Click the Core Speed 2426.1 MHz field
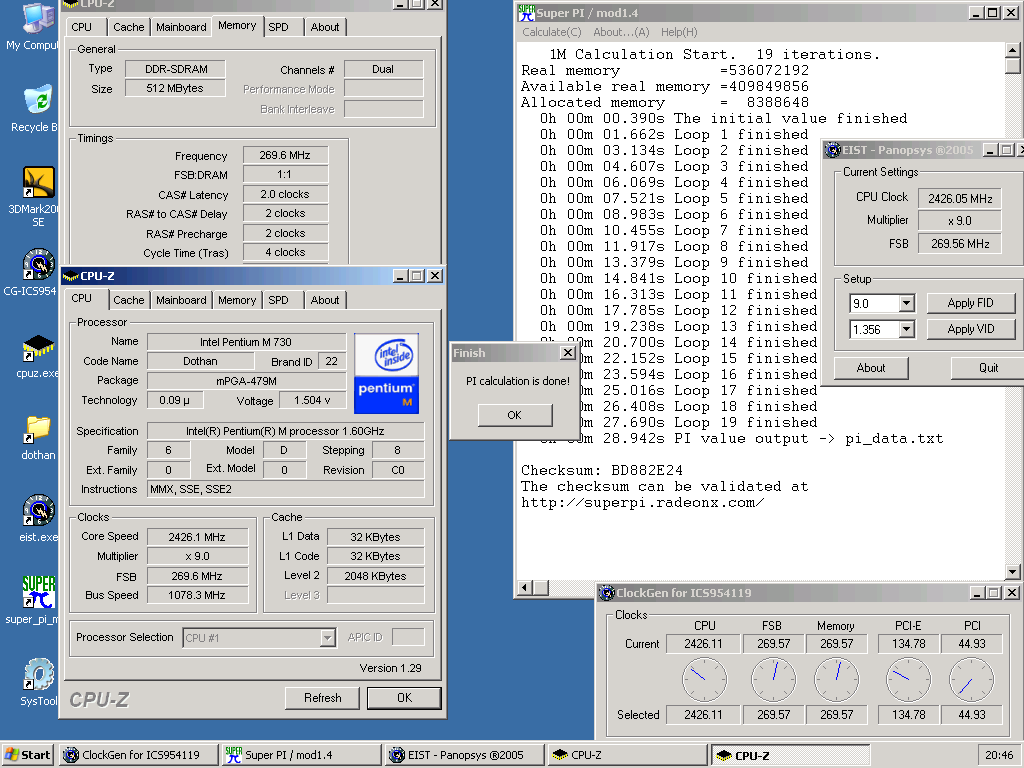The height and width of the screenshot is (768, 1024). pyautogui.click(x=197, y=537)
